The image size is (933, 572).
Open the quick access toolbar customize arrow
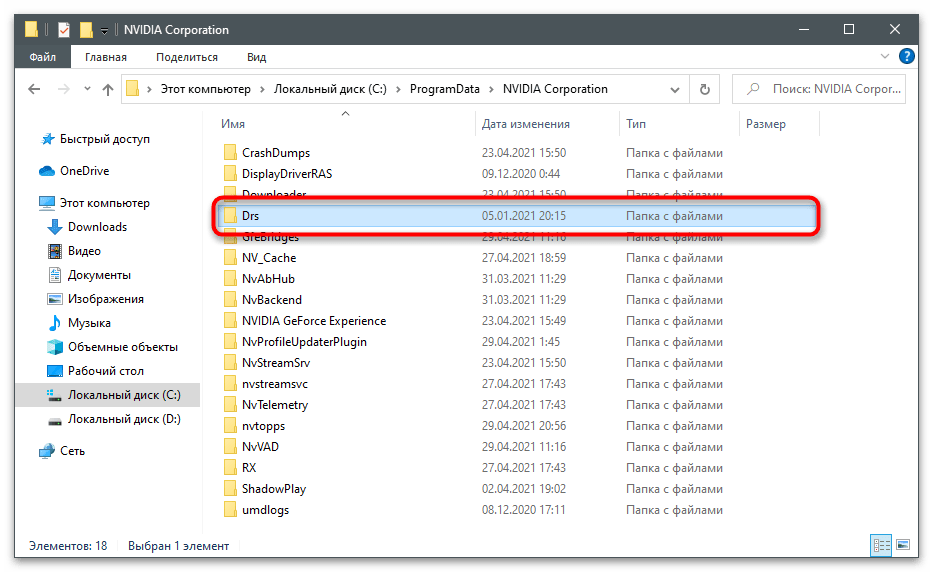[104, 30]
